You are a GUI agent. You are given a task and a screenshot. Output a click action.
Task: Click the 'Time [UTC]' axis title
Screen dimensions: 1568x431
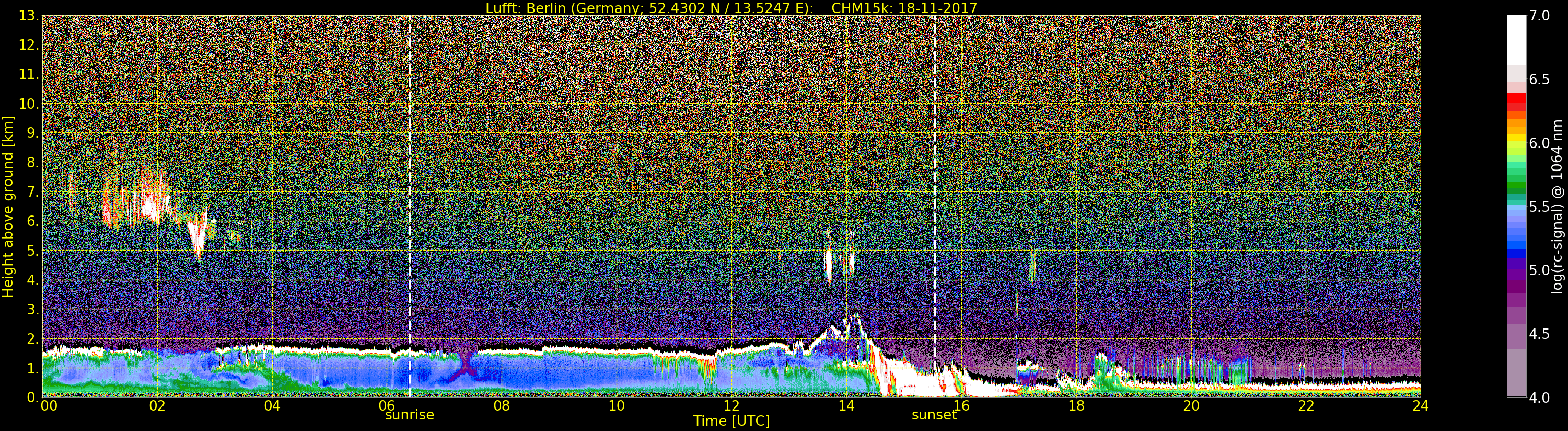click(731, 421)
